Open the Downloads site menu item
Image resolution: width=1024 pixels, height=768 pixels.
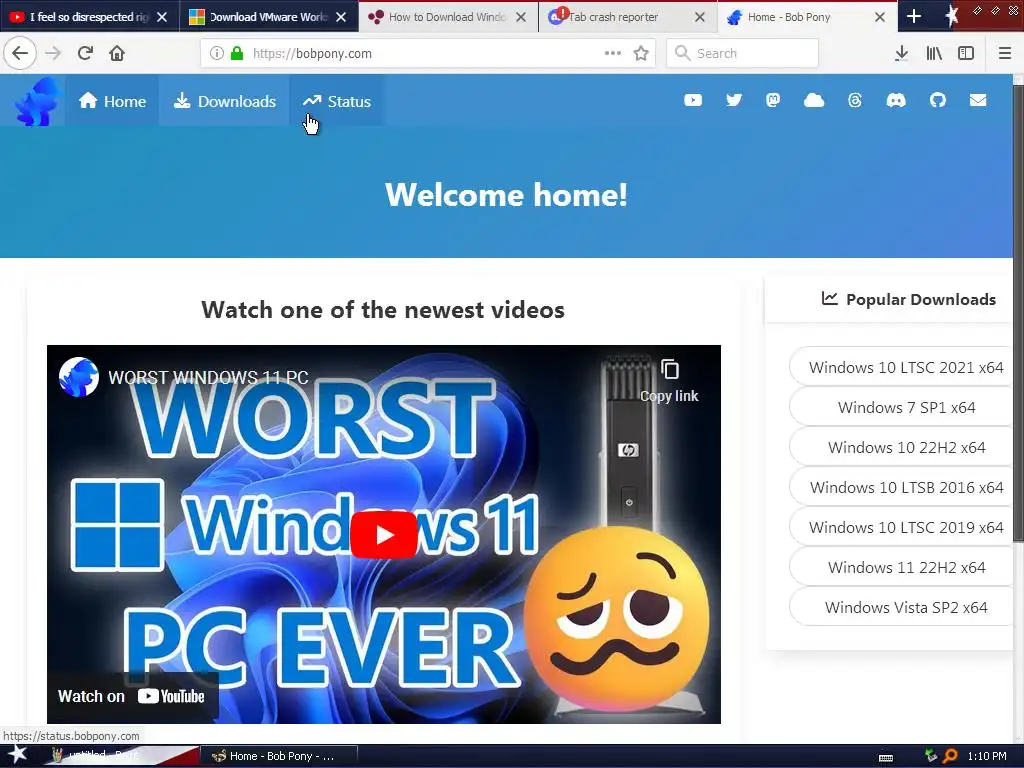coord(225,101)
